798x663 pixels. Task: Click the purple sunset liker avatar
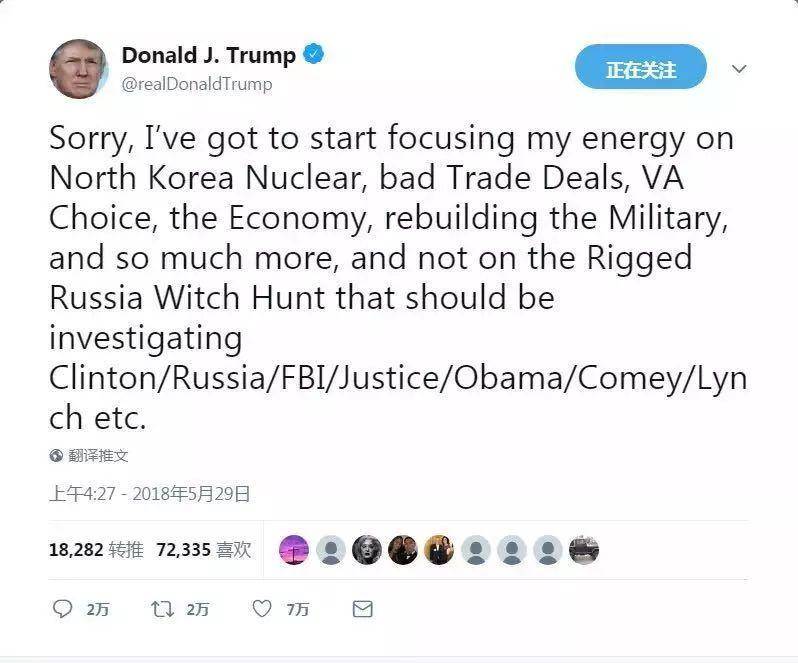click(x=294, y=550)
